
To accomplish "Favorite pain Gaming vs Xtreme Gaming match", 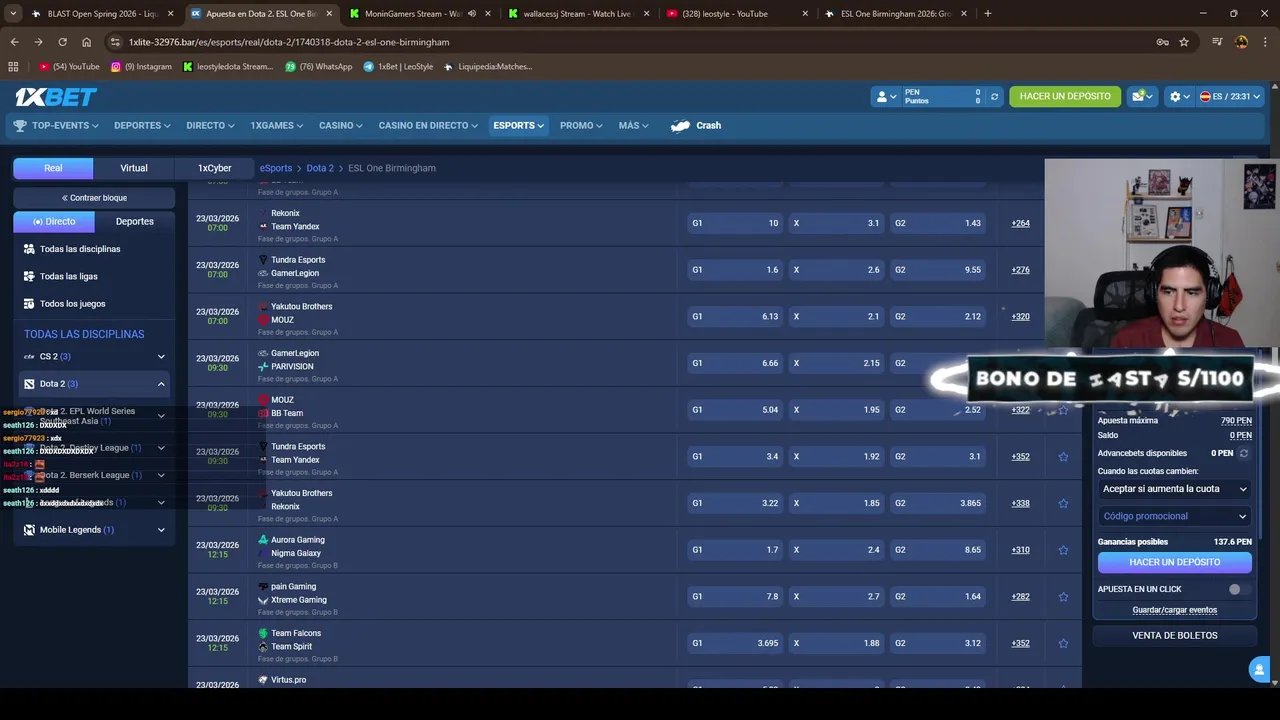I will [1063, 597].
